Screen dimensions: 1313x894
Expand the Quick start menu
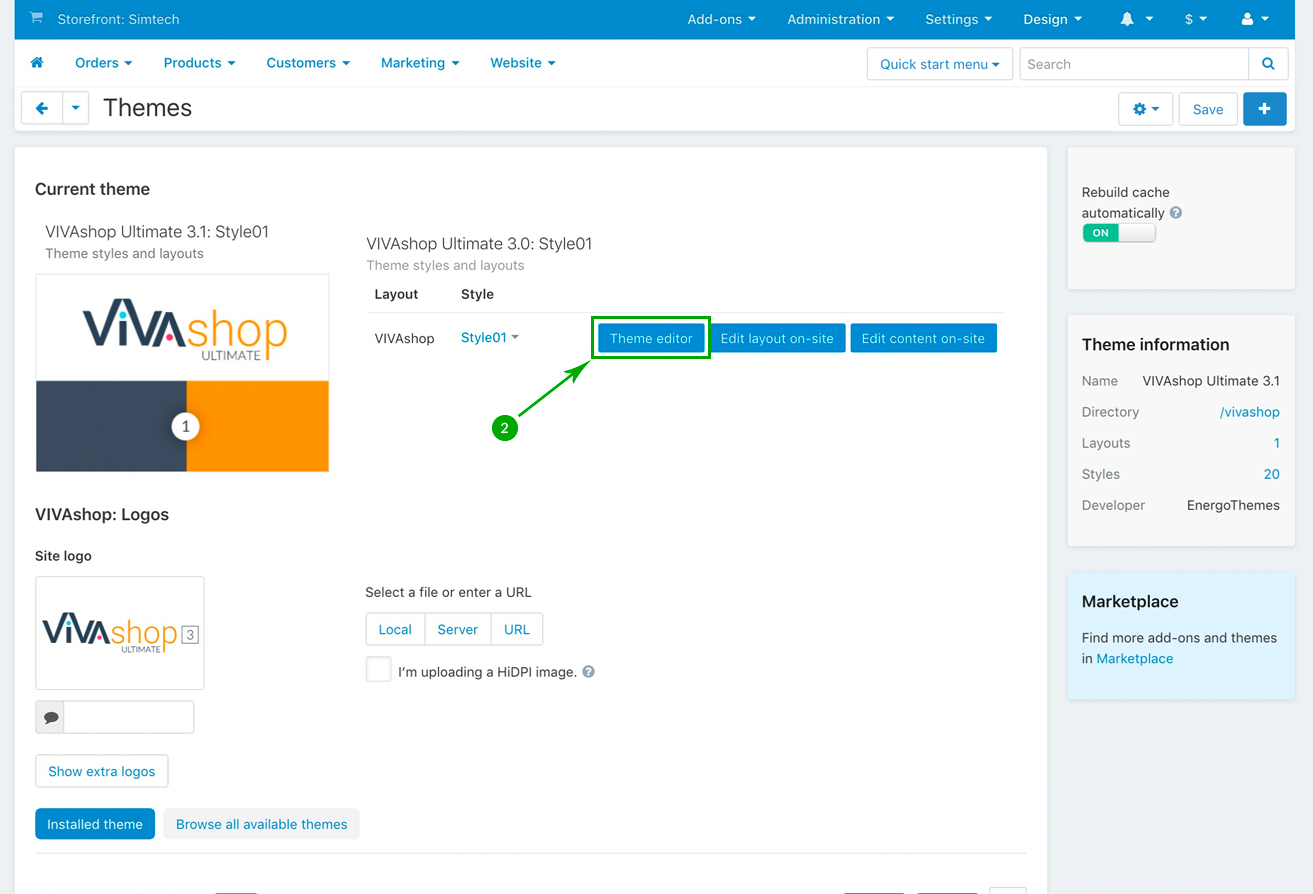tap(940, 64)
